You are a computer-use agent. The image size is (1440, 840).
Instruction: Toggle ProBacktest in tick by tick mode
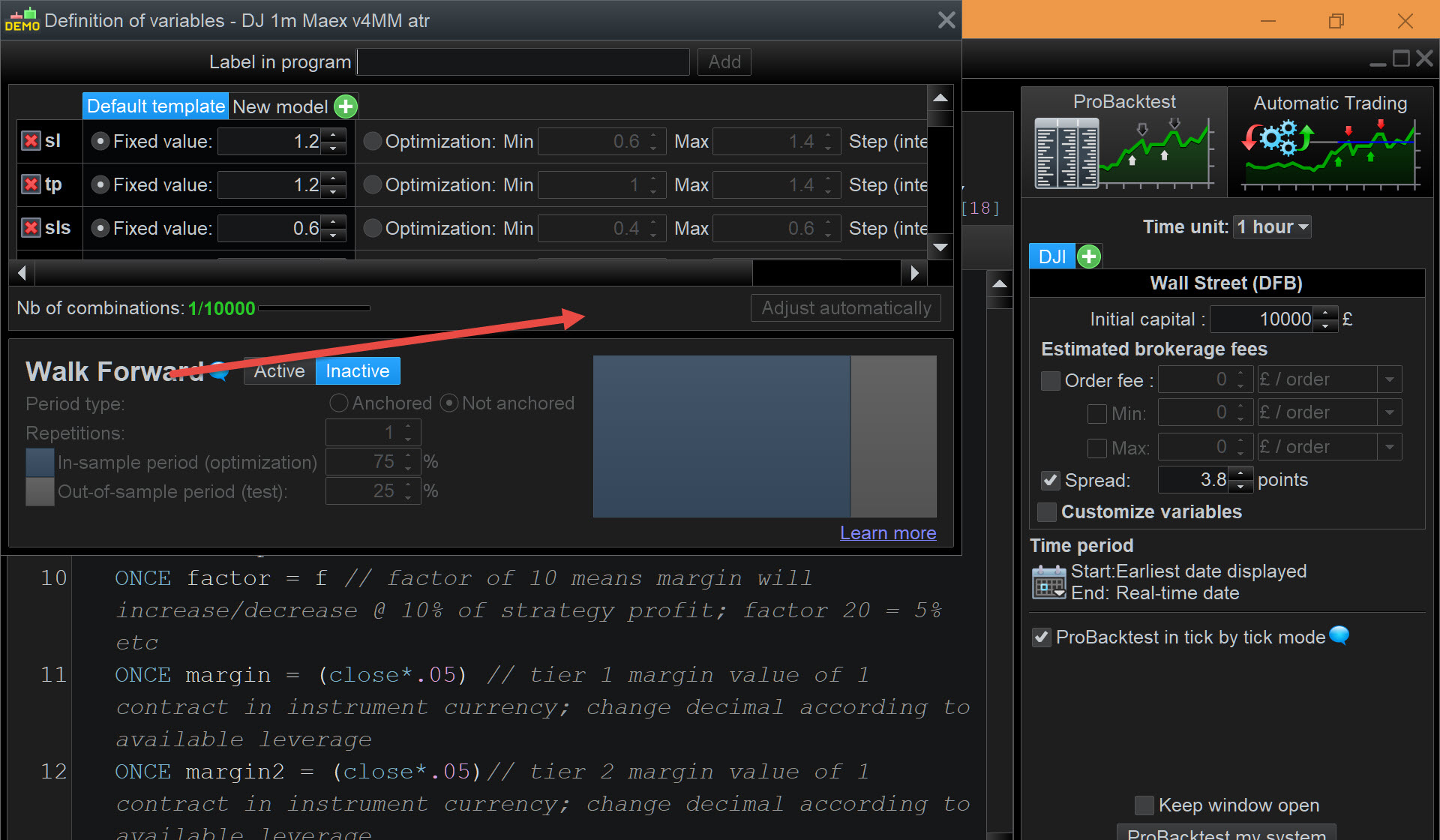pos(1042,637)
